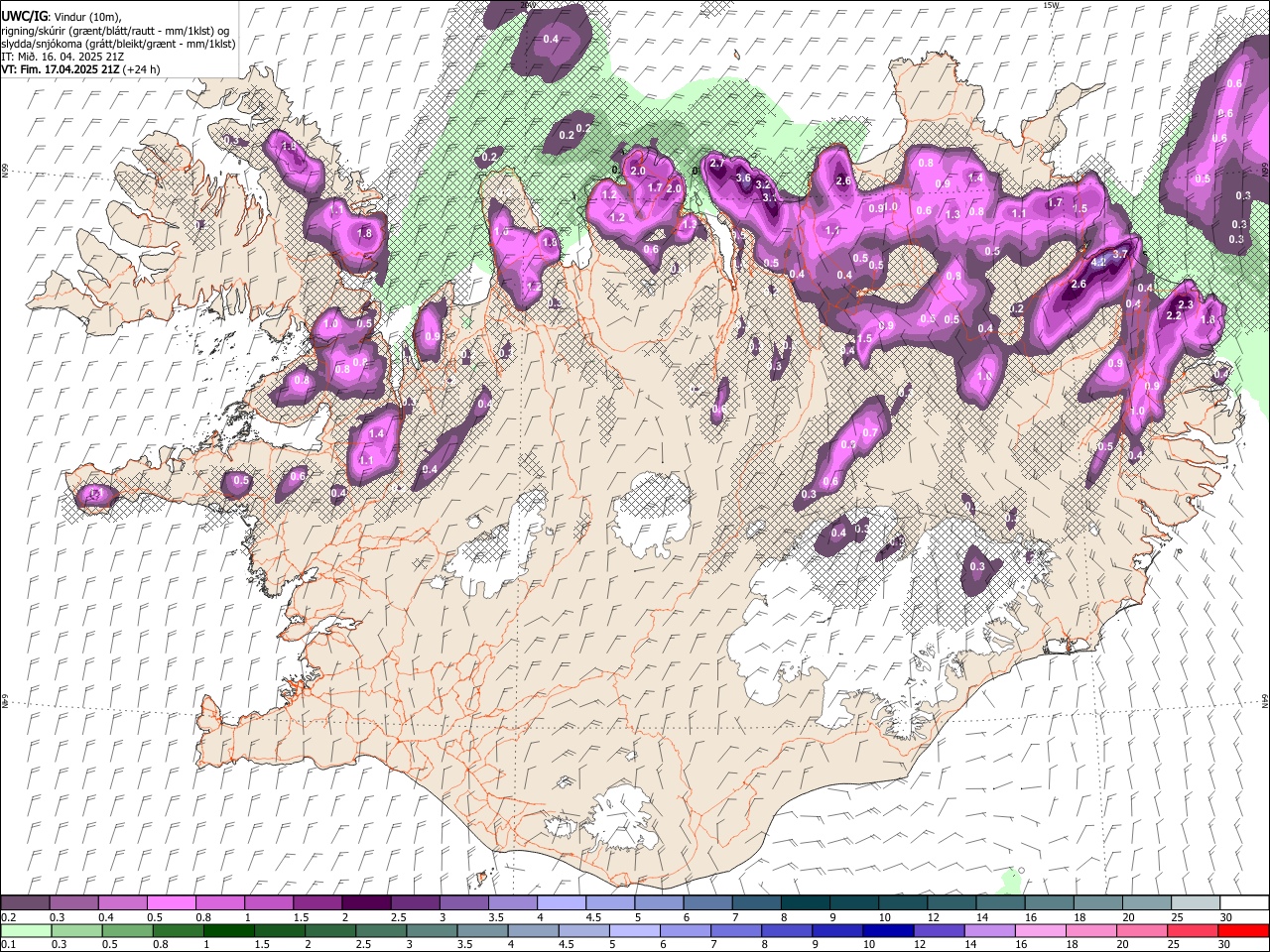Screen dimensions: 1270x952
Task: Select the darkest purple upper swatch between 2 and 2.5
Action: pyautogui.click(x=366, y=903)
